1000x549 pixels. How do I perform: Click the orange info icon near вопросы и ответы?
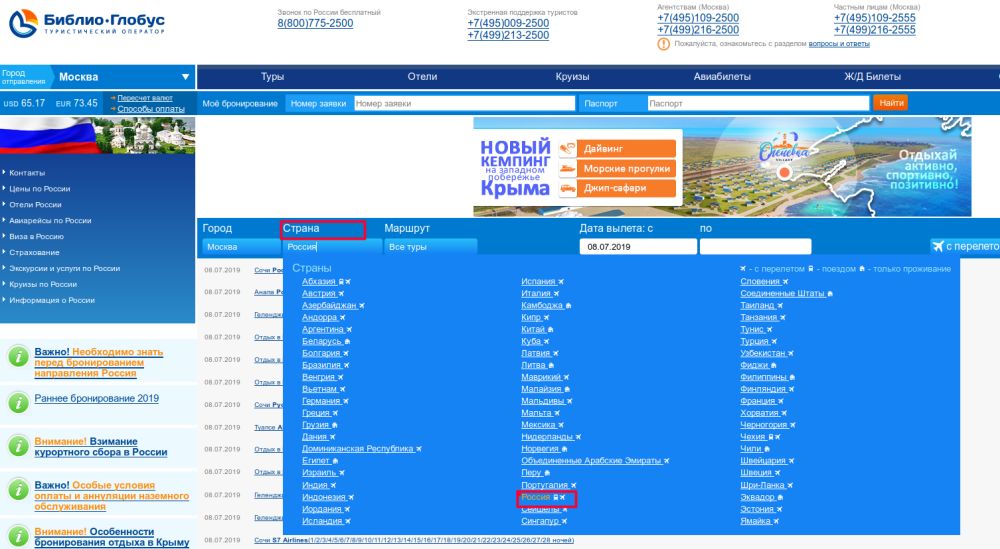tap(664, 44)
